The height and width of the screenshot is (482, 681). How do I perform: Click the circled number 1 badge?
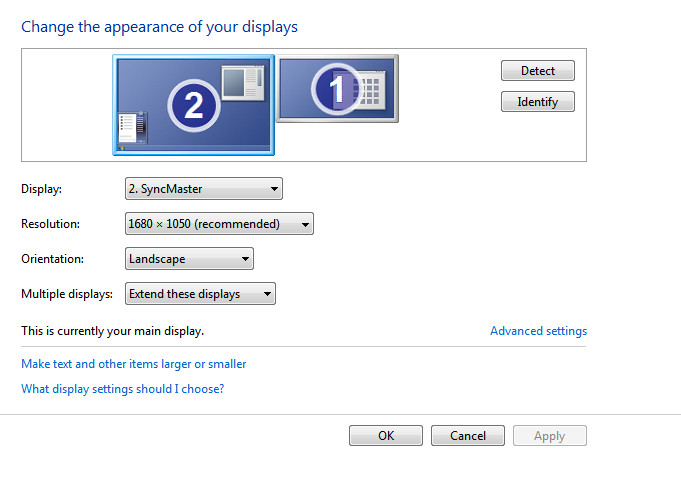pos(337,90)
